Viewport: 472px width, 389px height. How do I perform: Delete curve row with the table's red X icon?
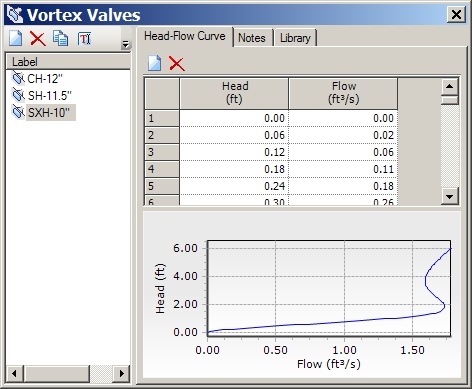(x=177, y=63)
